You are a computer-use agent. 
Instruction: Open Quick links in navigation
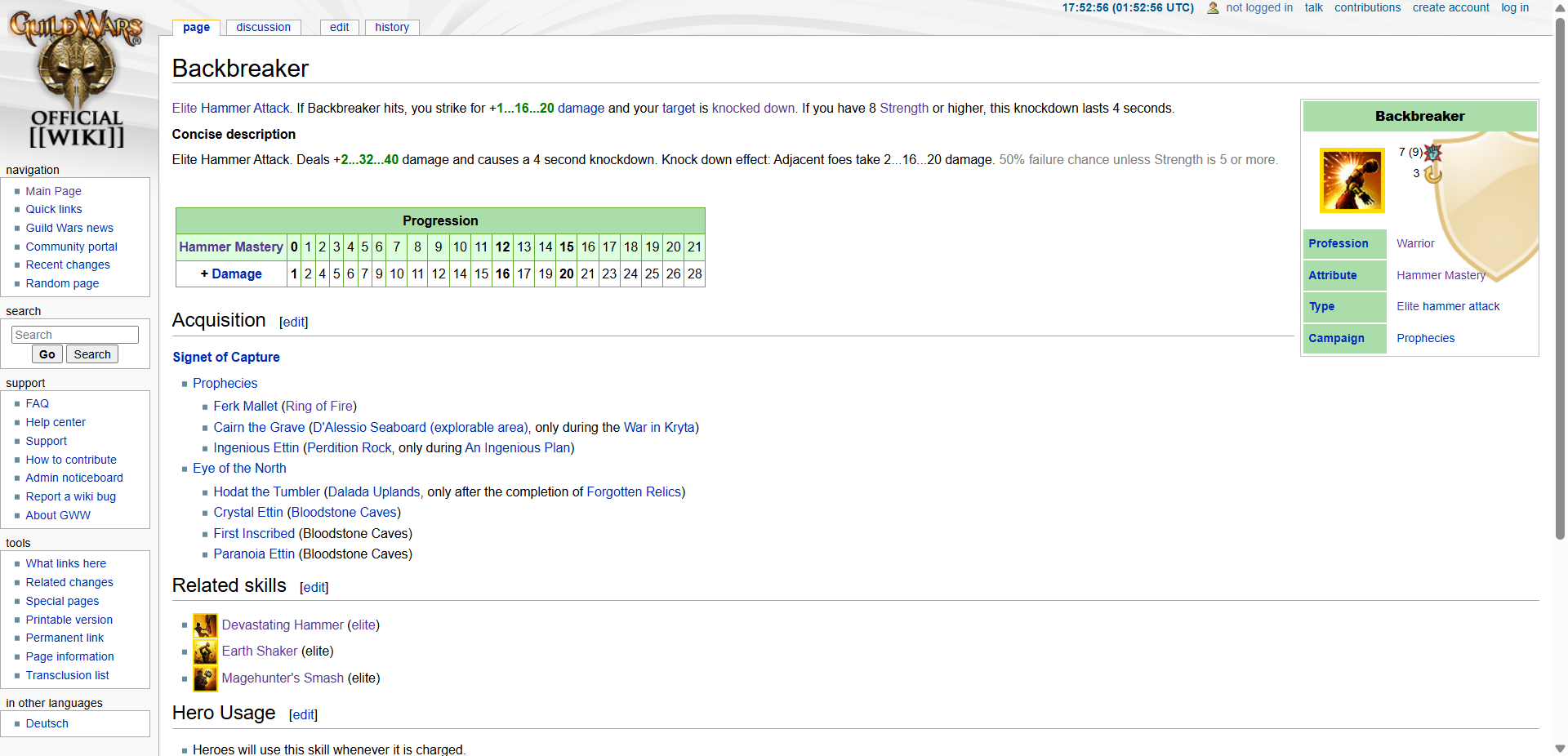point(54,209)
